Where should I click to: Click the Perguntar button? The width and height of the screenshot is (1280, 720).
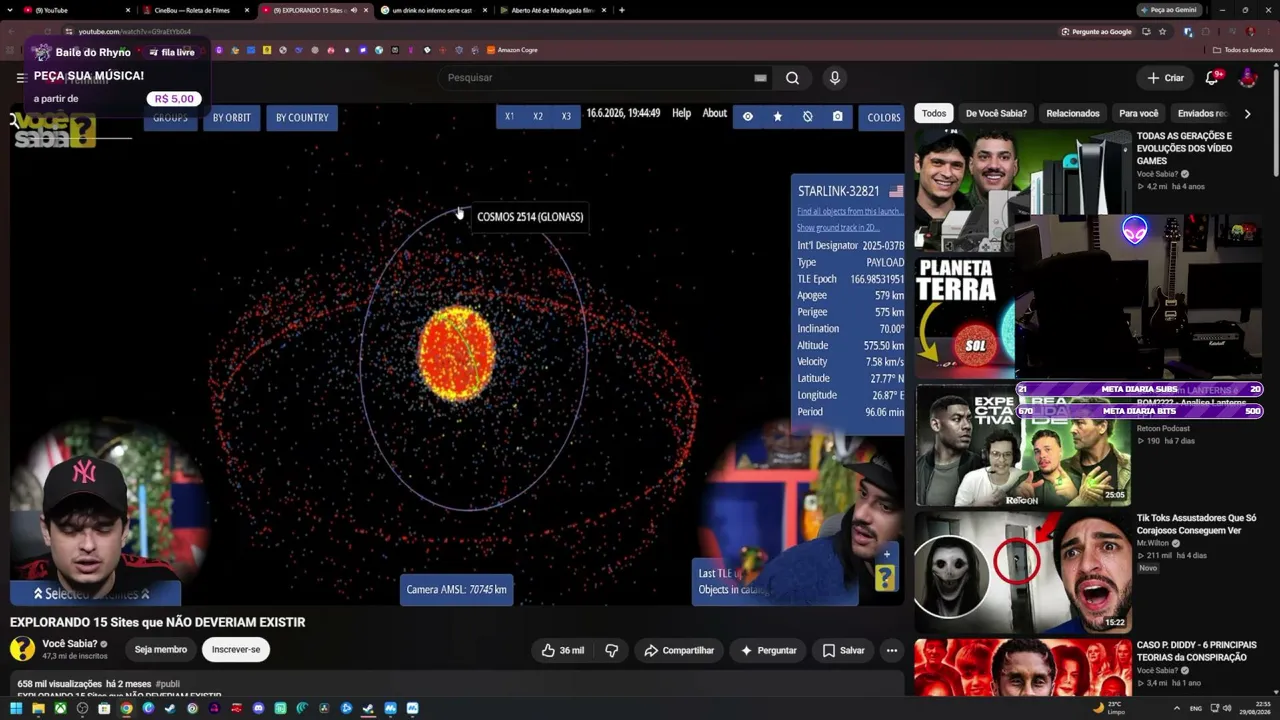(767, 650)
